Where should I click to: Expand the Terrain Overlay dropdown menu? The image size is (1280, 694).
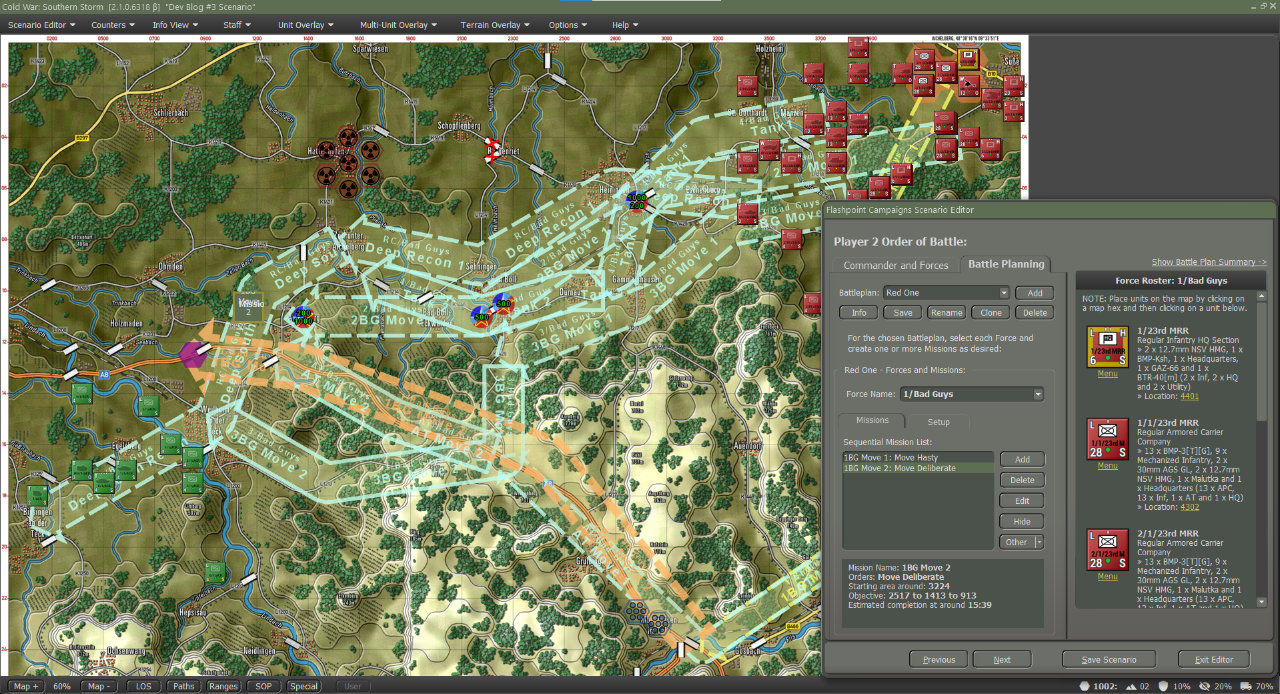[x=496, y=24]
